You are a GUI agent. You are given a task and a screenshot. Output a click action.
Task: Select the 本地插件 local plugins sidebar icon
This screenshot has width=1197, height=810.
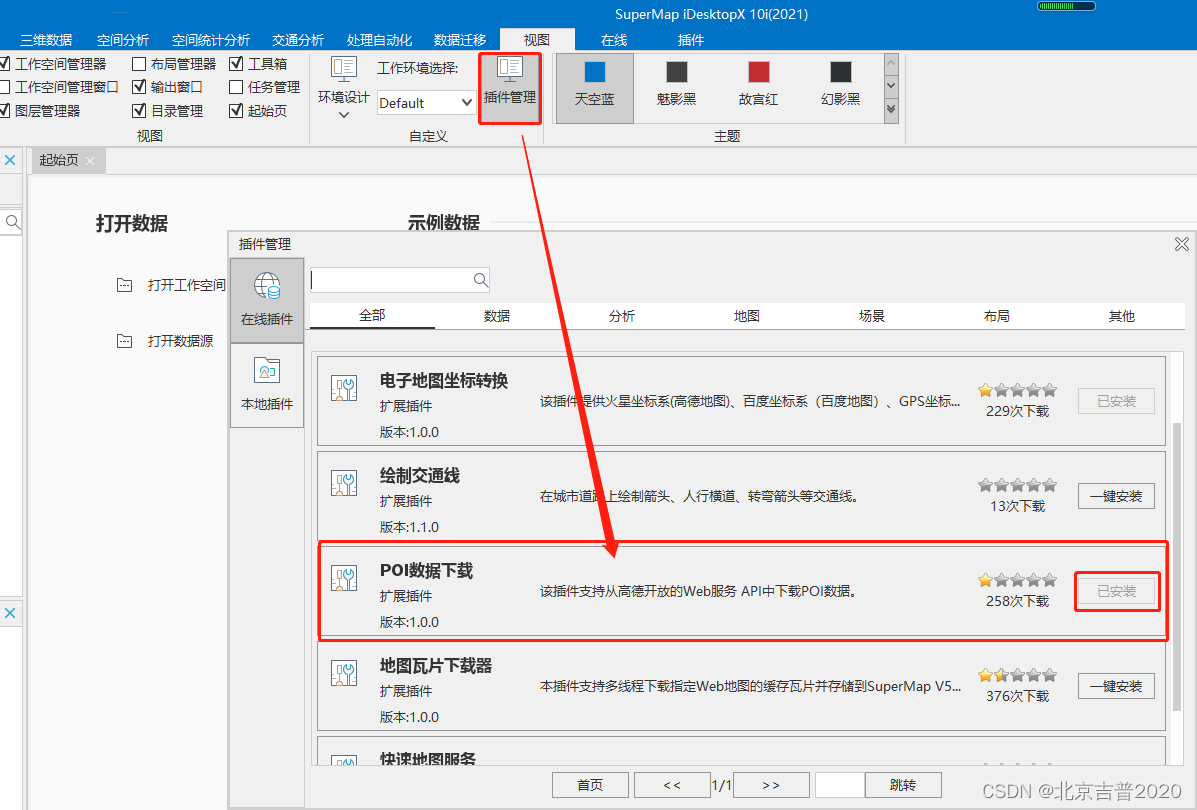tap(267, 371)
